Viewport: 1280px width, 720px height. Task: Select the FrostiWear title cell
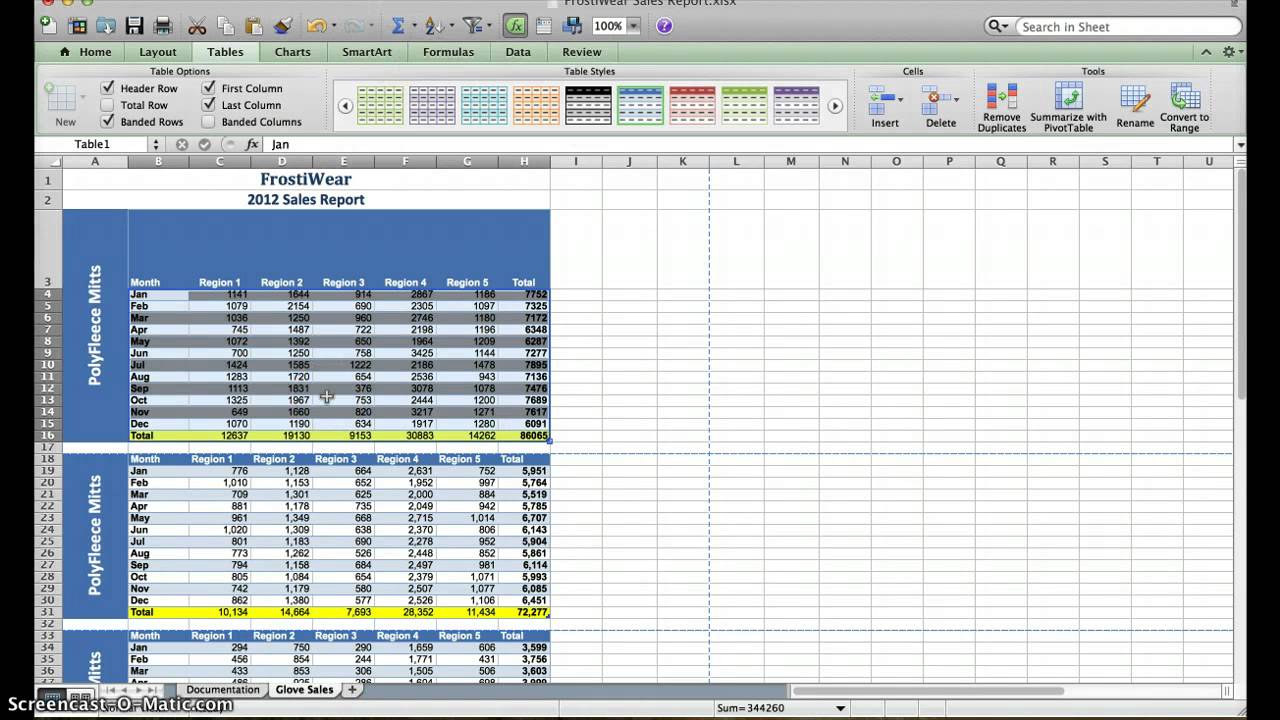[306, 179]
